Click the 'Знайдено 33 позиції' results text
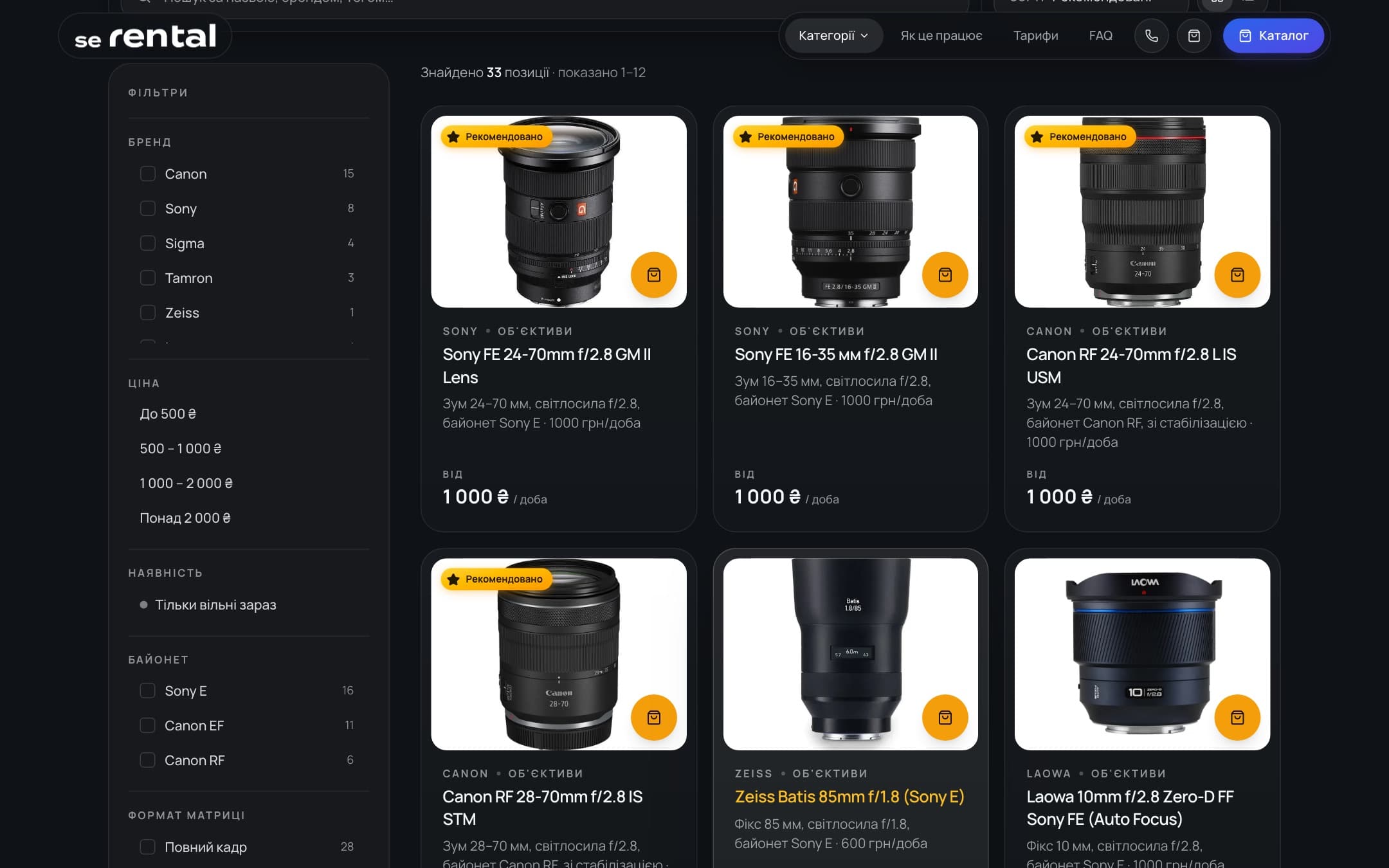 [x=485, y=73]
